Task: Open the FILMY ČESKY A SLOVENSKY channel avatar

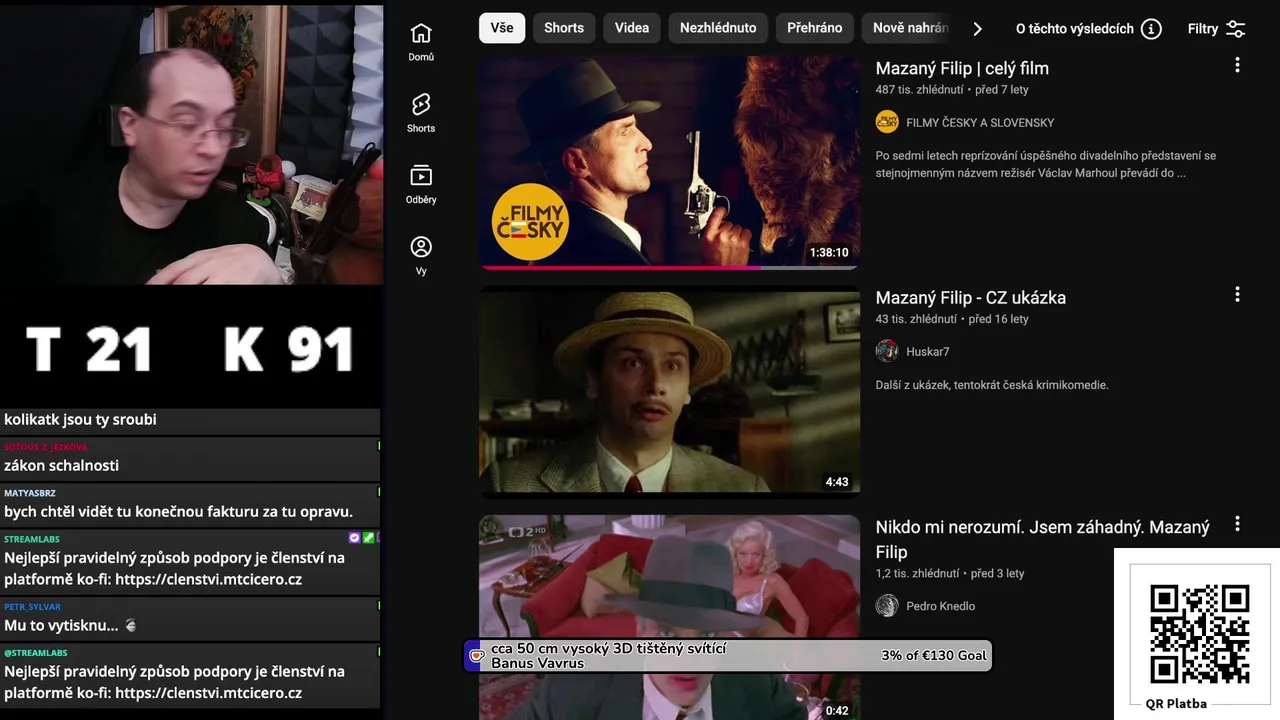Action: click(x=887, y=122)
